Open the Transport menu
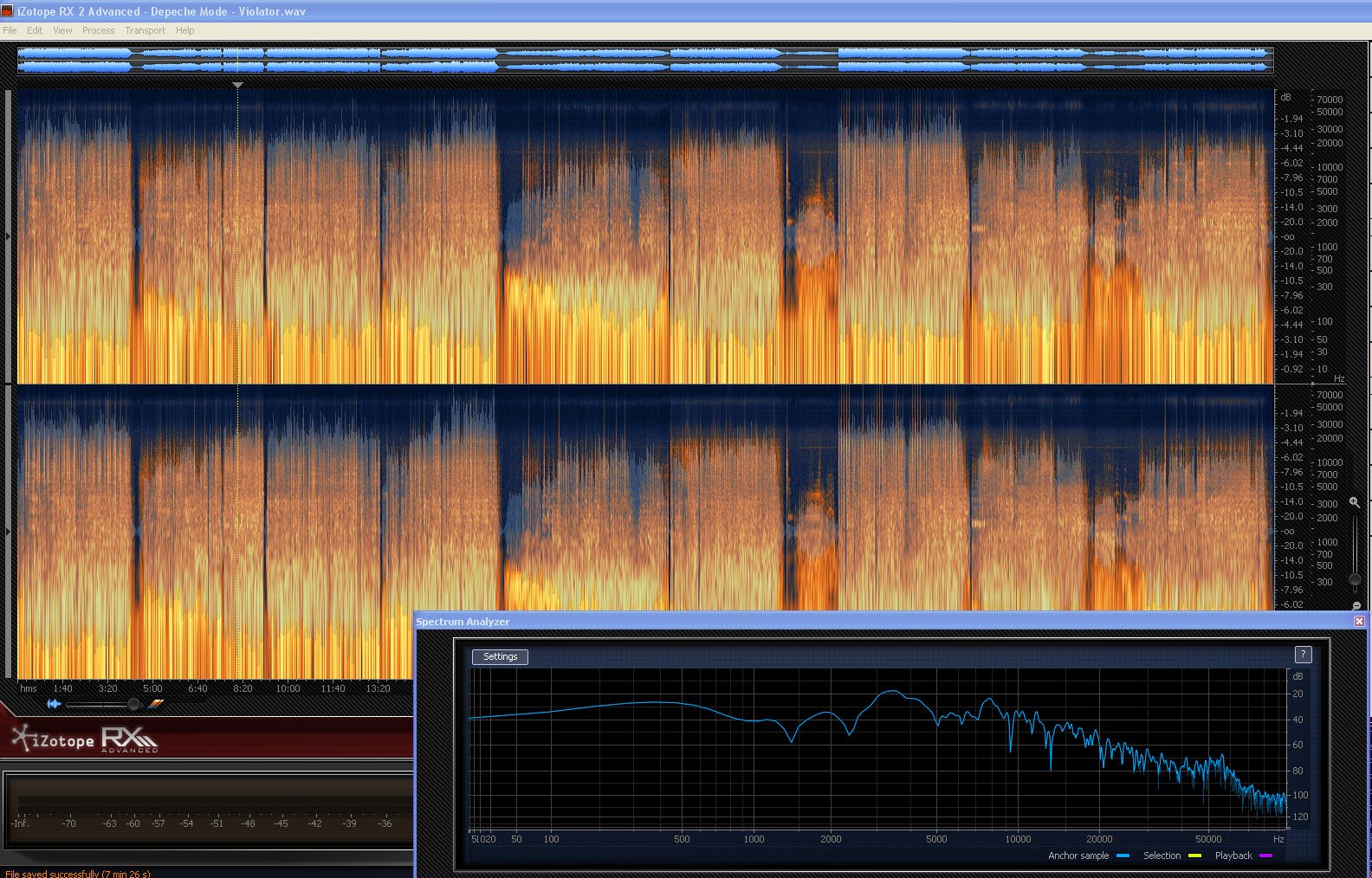 point(145,30)
